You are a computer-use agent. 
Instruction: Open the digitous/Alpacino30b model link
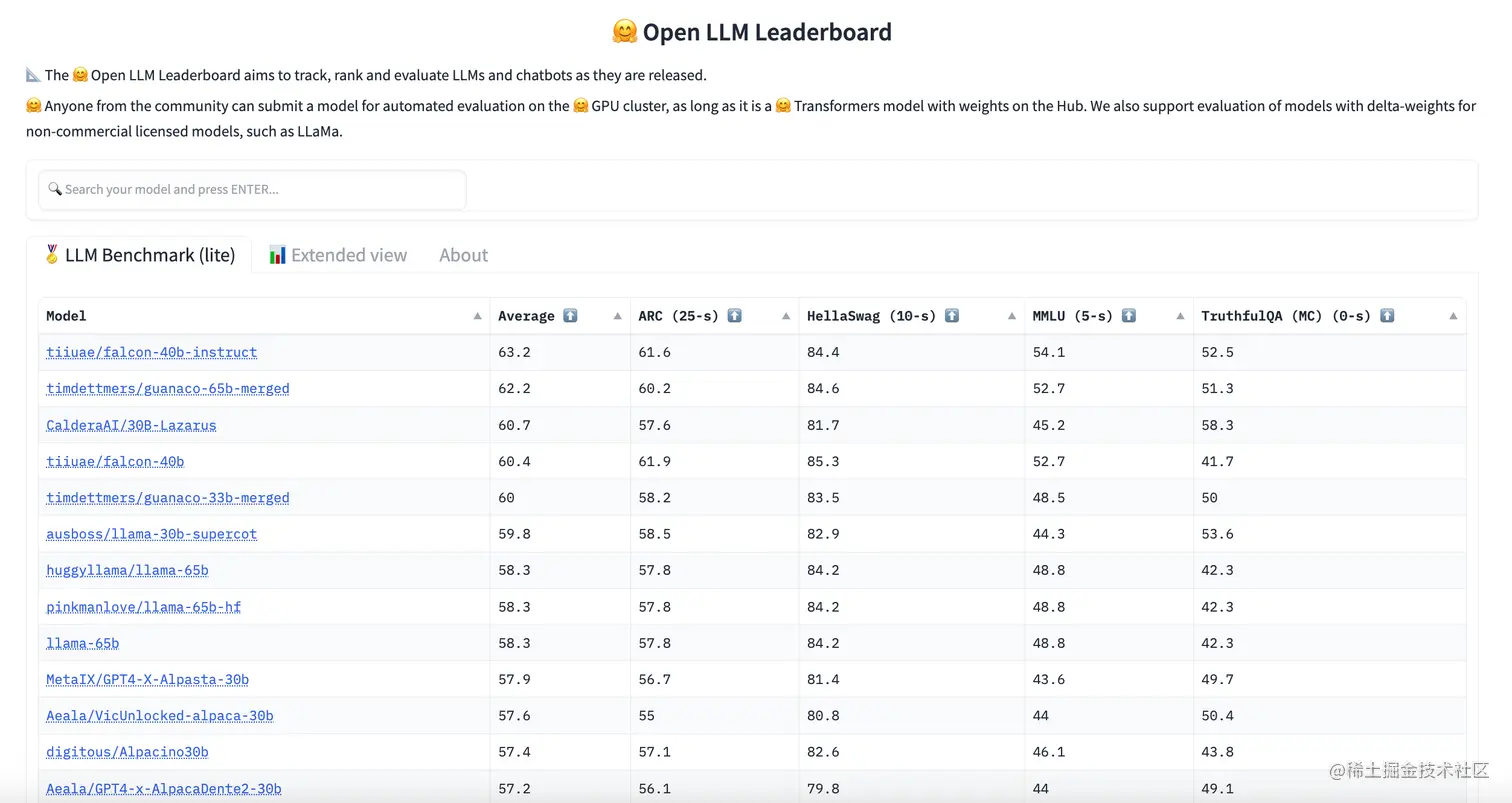[x=127, y=752]
